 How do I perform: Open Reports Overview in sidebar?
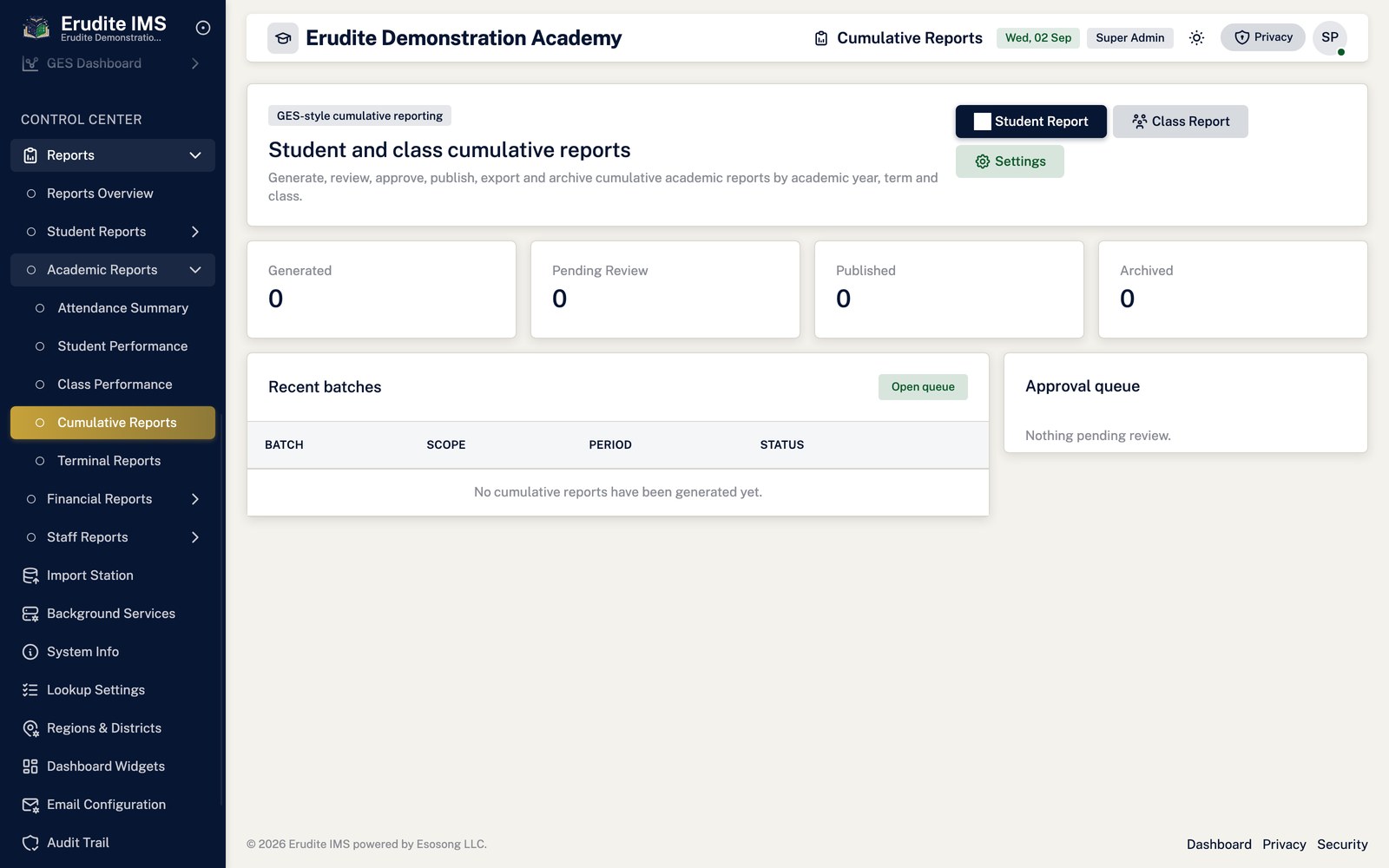113,194
